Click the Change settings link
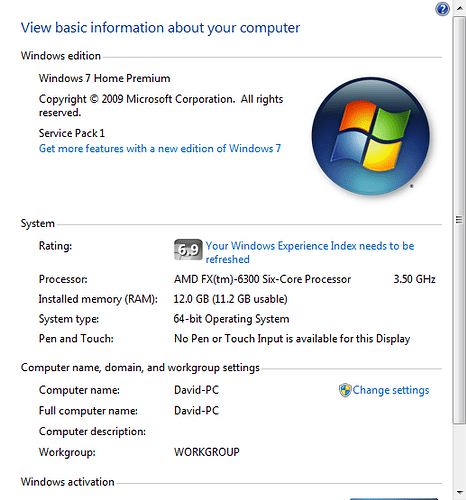The width and height of the screenshot is (466, 500). pos(391,390)
